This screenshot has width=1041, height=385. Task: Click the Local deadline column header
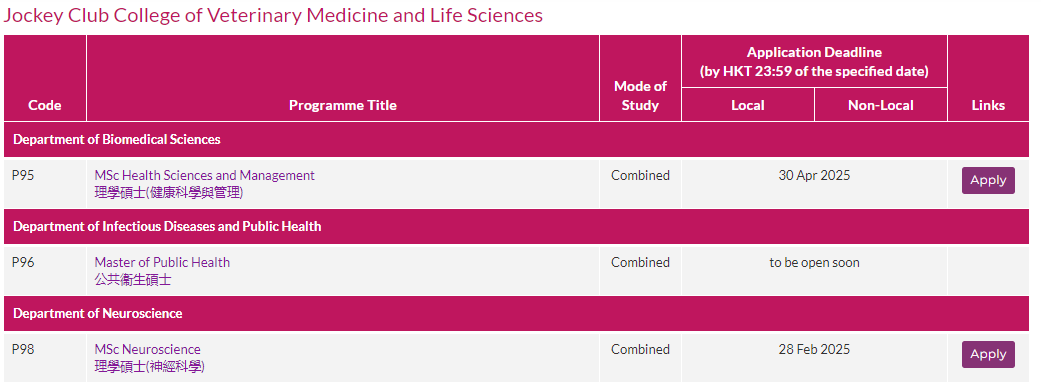tap(748, 105)
